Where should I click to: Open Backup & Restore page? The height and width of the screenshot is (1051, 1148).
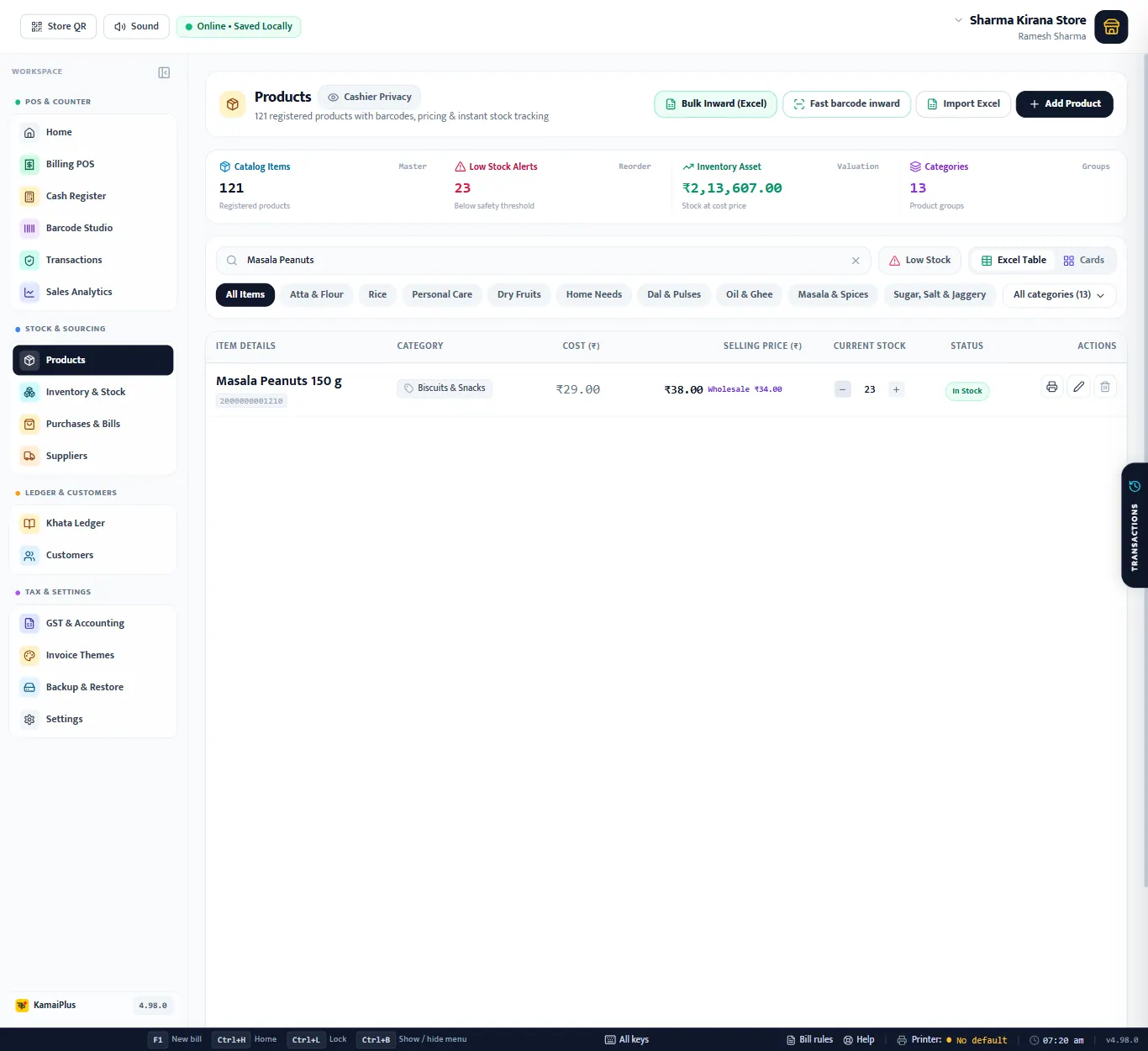93,687
